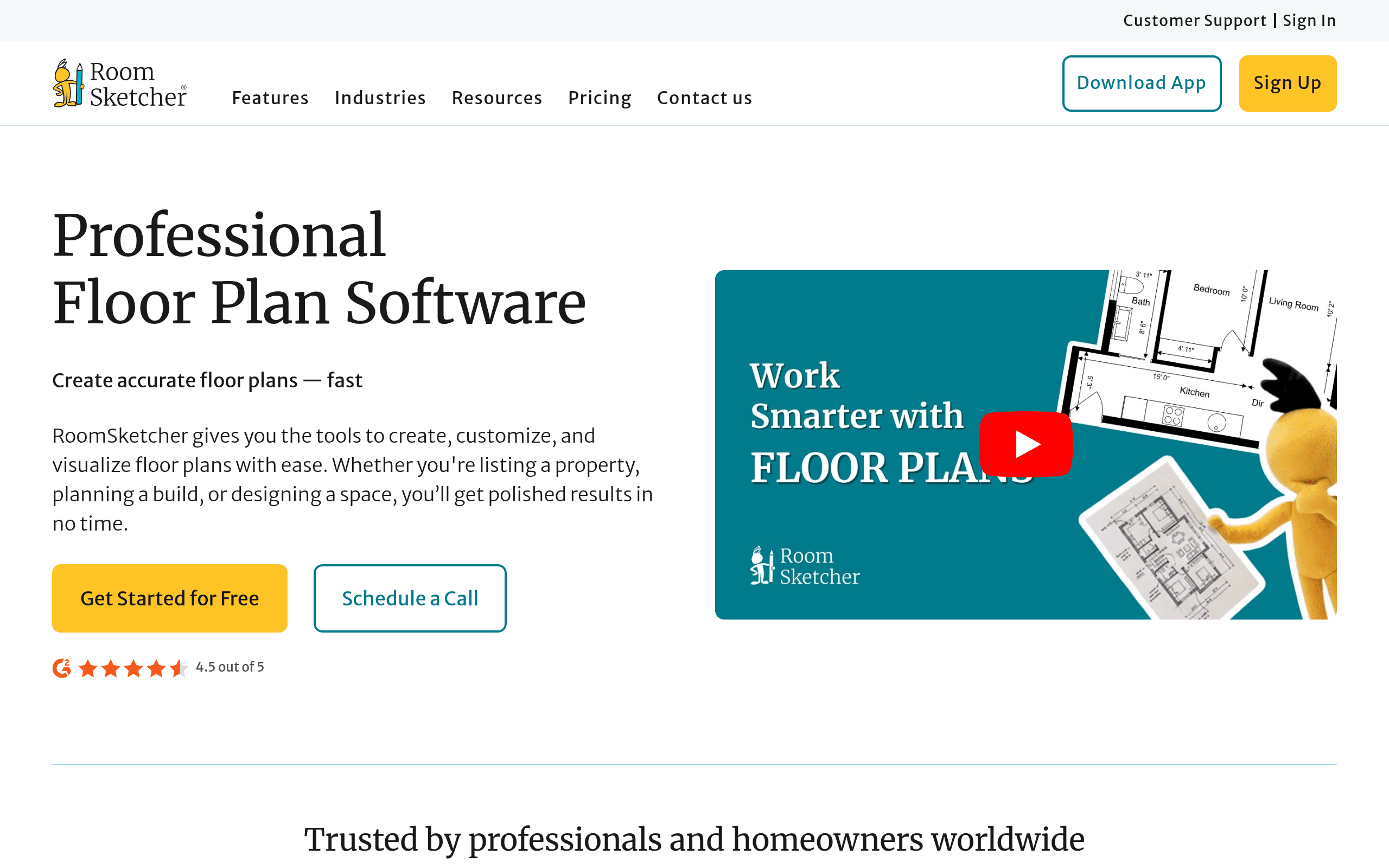Click the Download App button
The image size is (1389, 868).
pos(1142,83)
